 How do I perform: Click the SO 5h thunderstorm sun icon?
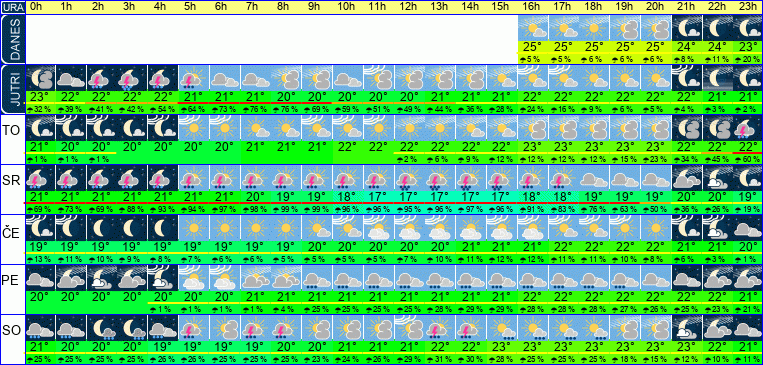point(194,328)
